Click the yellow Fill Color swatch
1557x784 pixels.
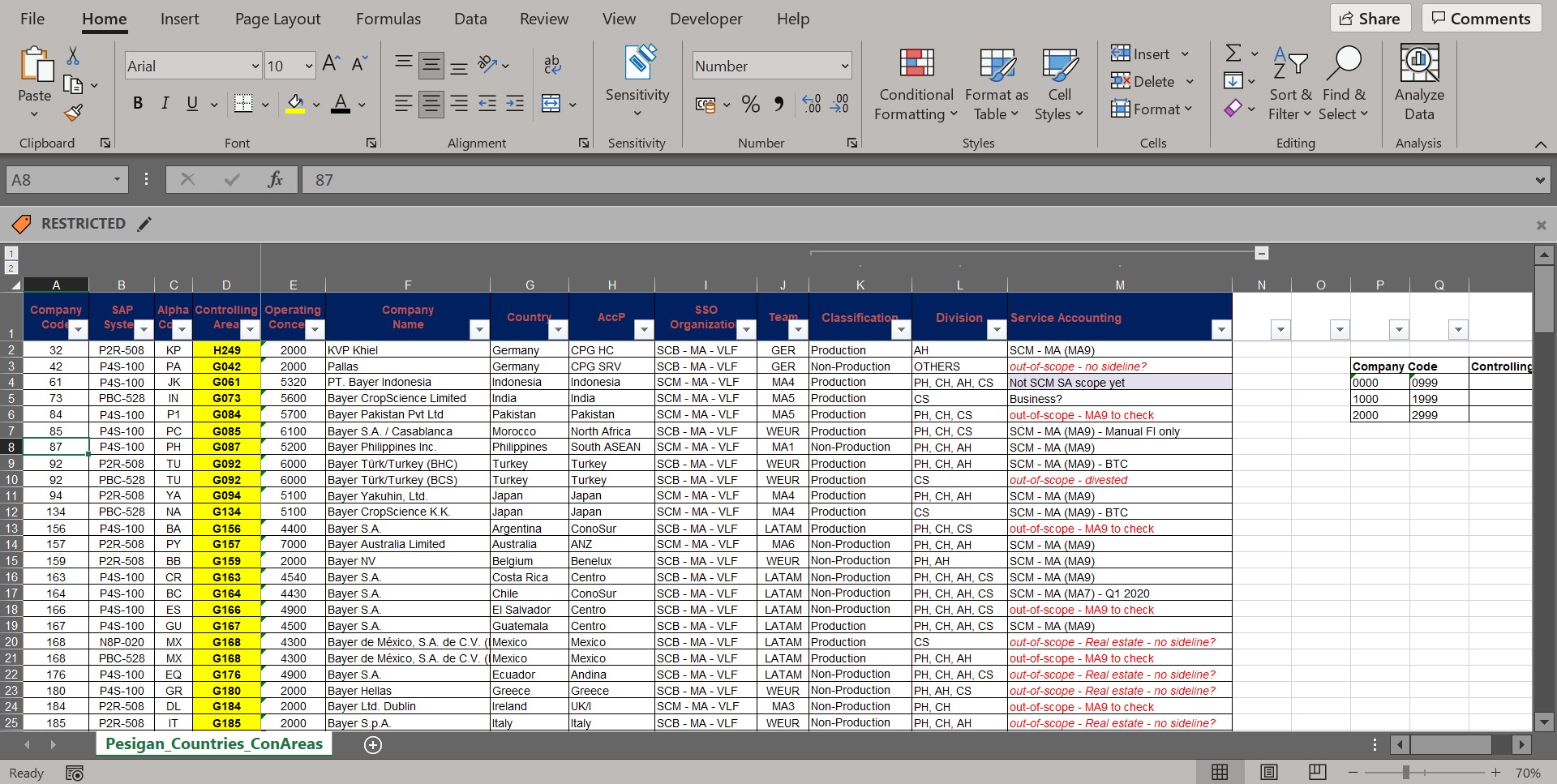click(x=295, y=104)
